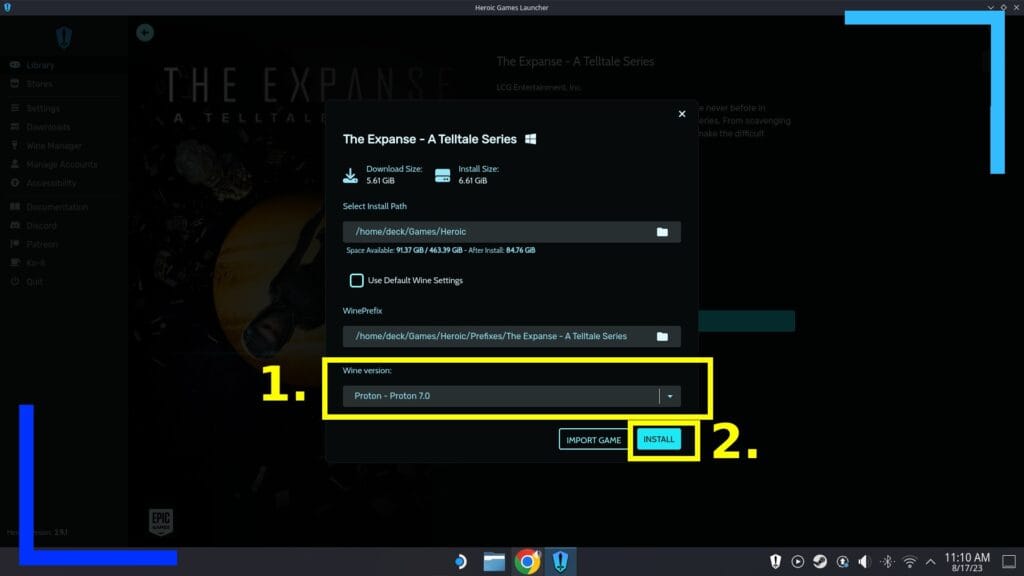Click the dialog title "The Expanse - A Telltale Series"
1024x576 pixels.
[430, 139]
